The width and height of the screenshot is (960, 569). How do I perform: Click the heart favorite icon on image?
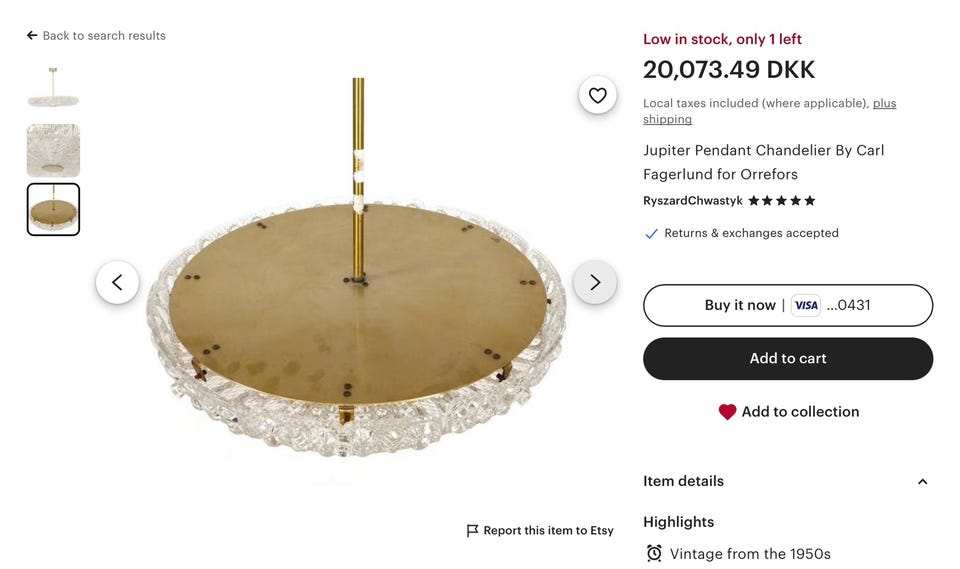click(597, 95)
